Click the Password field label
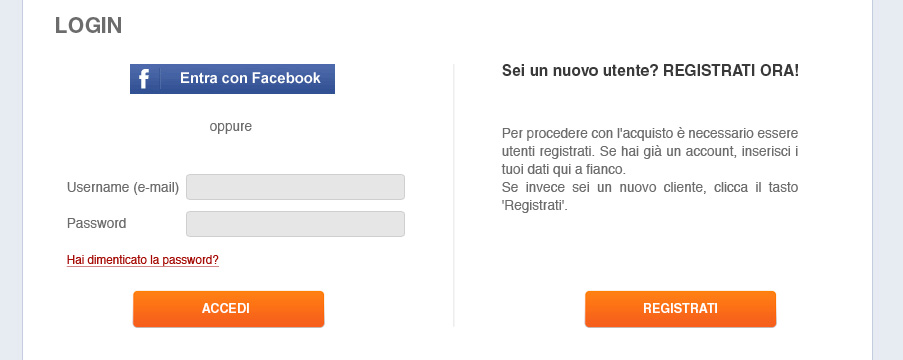This screenshot has height=360, width=903. 97,223
